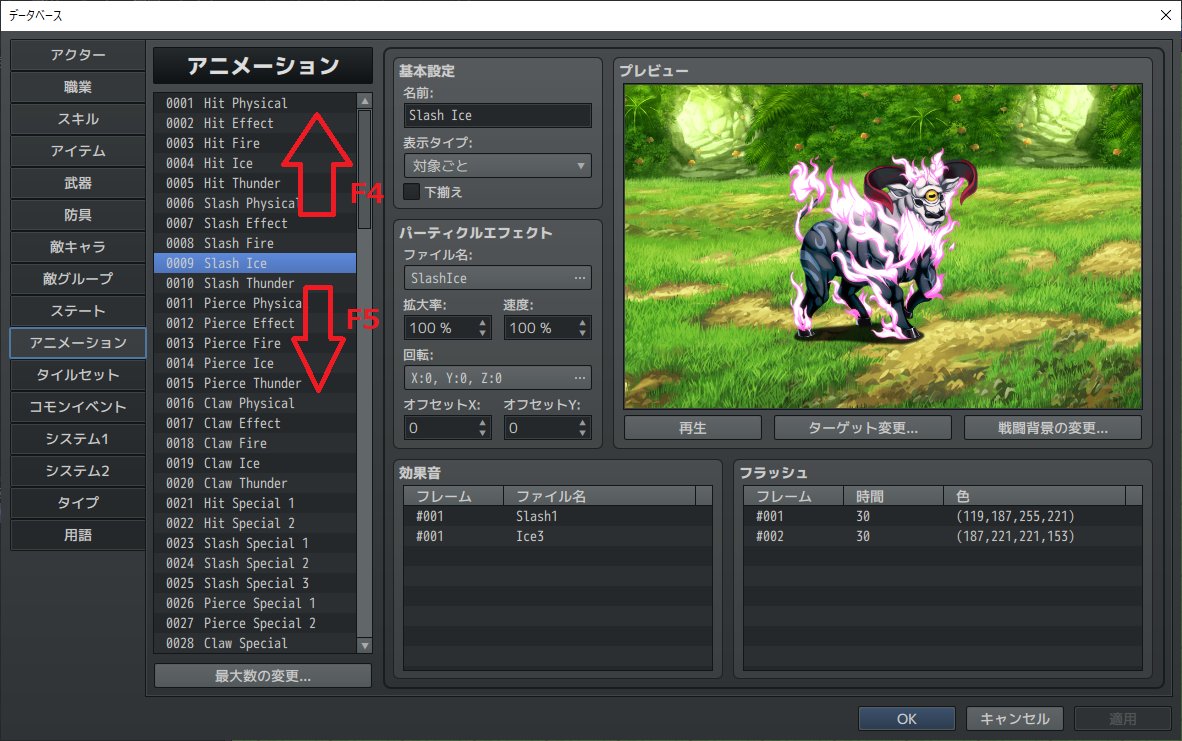This screenshot has width=1182, height=741.
Task: Open the 敵グループ section
Action: 77,279
